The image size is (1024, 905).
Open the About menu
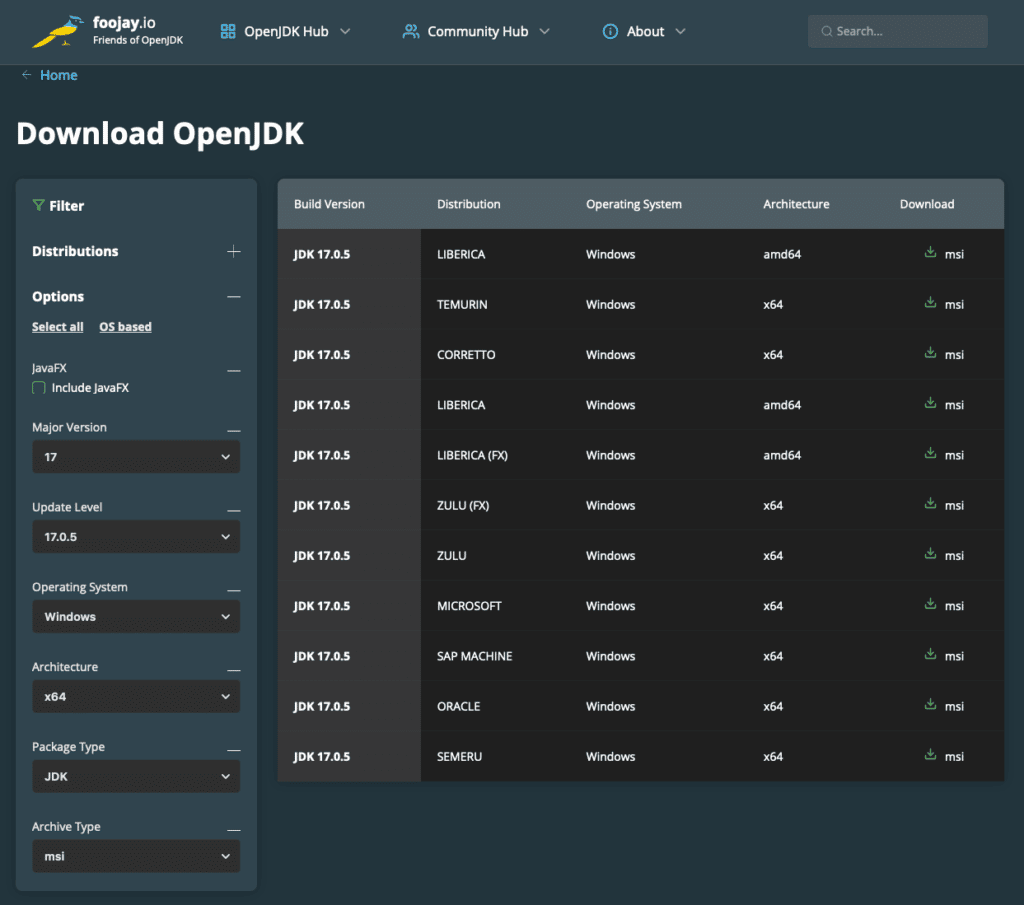coord(644,31)
